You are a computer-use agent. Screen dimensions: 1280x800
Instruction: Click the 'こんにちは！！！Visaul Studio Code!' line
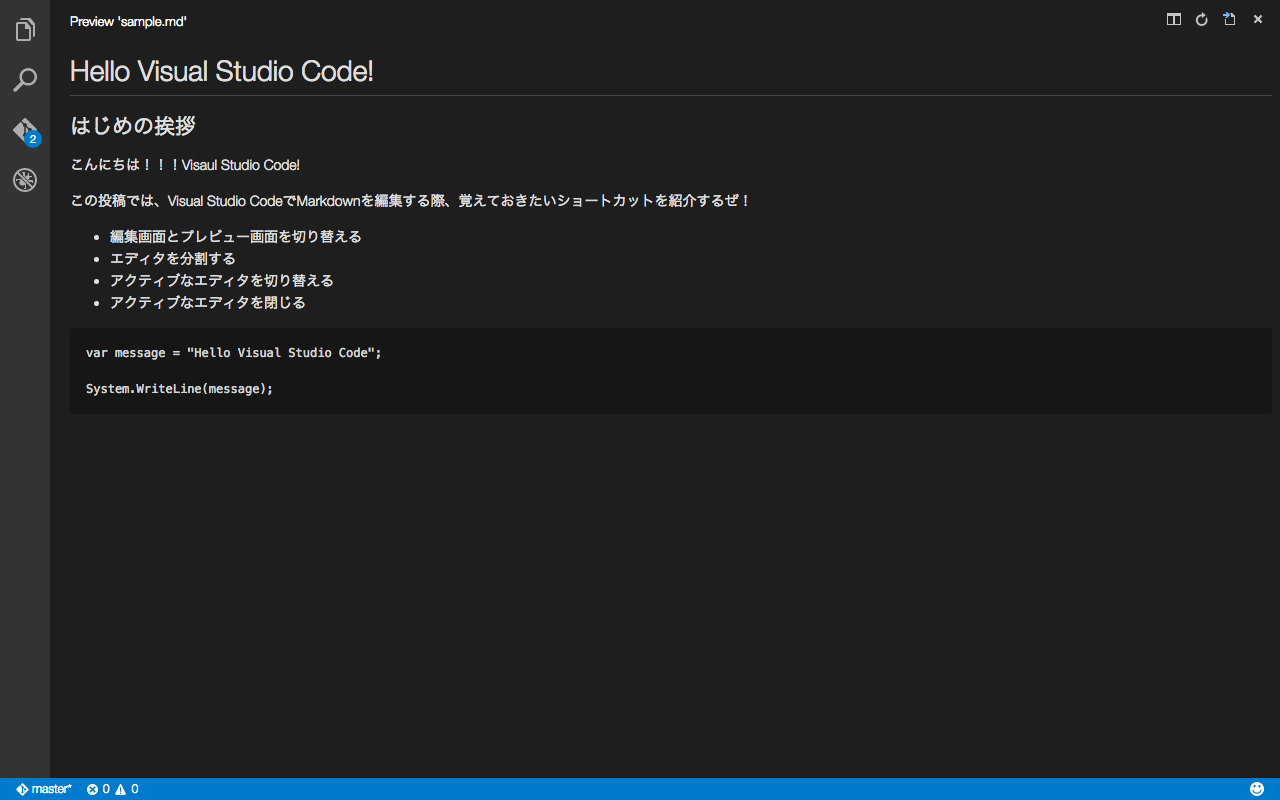coord(185,165)
